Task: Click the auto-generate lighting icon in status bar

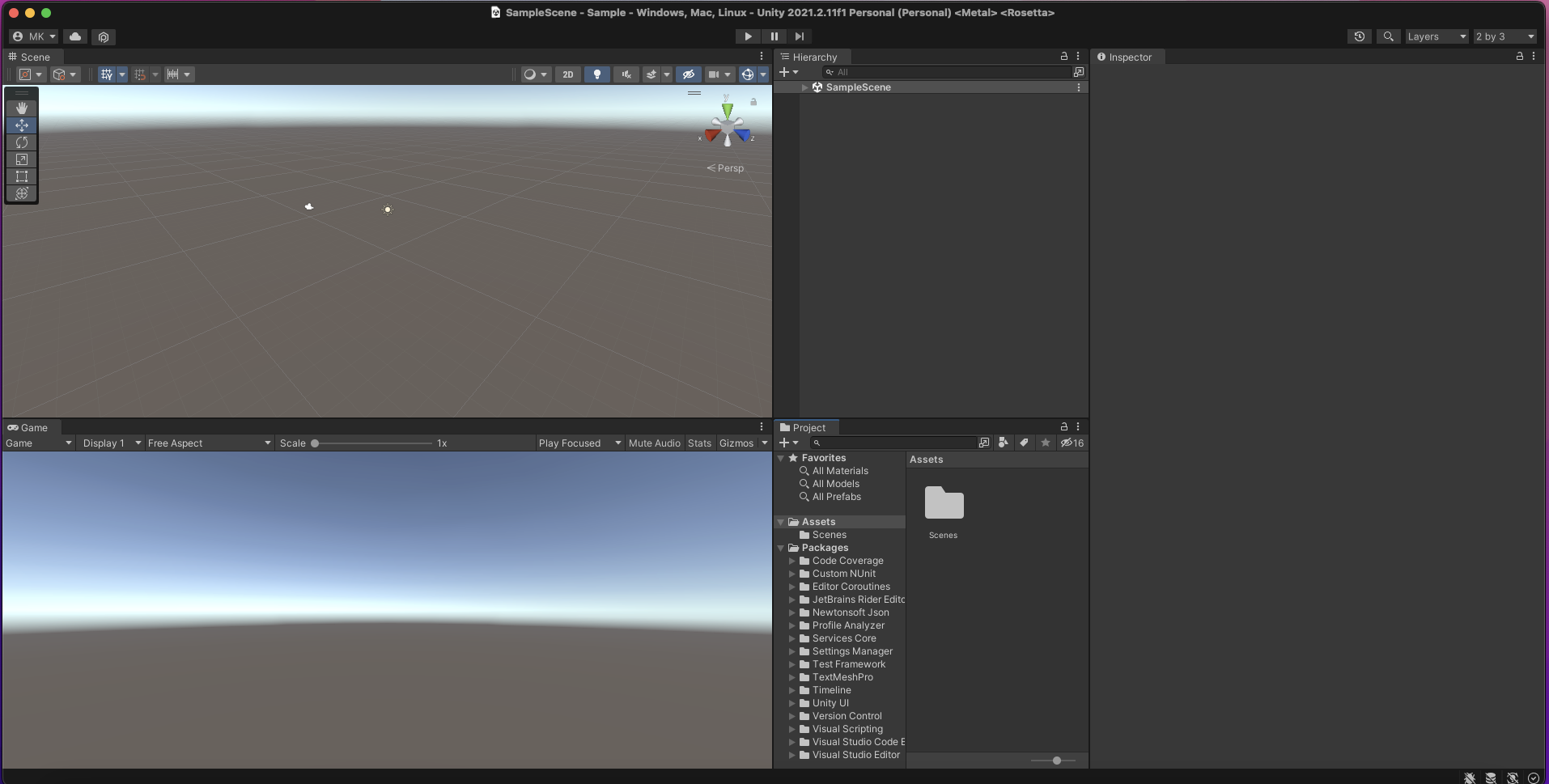Action: [1512, 778]
